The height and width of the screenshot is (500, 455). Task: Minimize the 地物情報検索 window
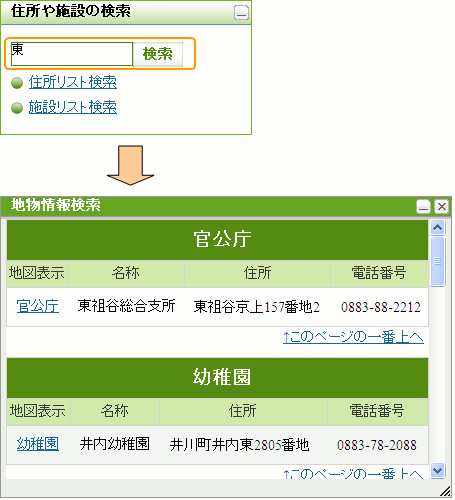point(423,207)
